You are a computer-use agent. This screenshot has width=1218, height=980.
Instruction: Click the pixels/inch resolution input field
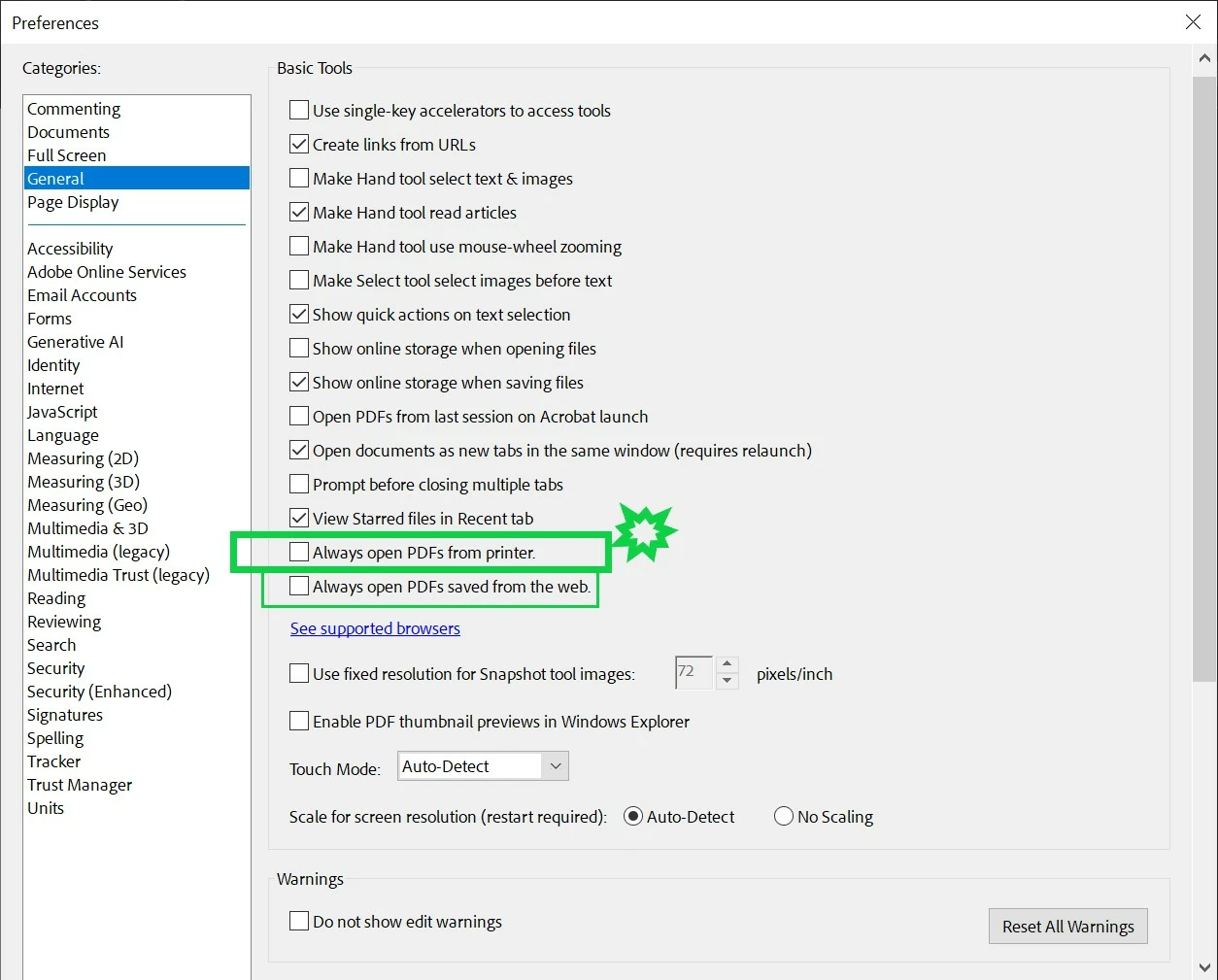click(x=692, y=672)
